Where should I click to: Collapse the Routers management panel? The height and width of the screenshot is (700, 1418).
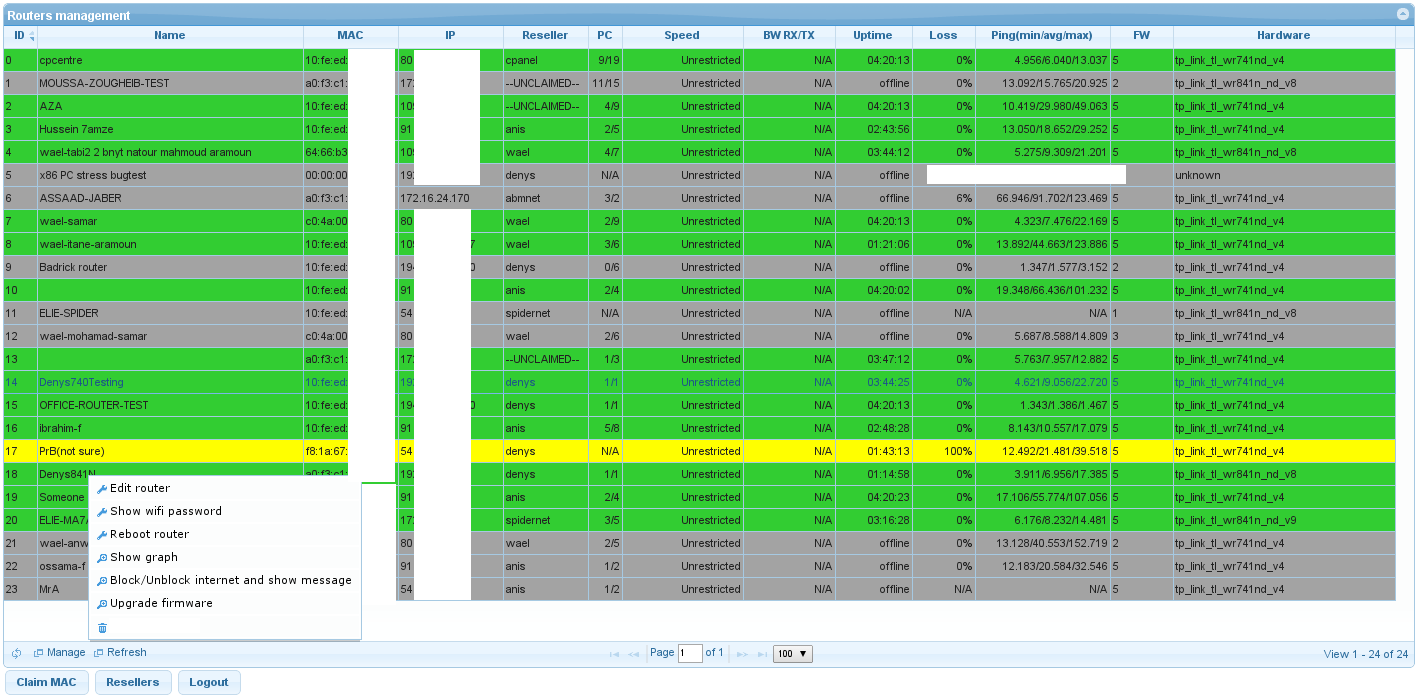click(1402, 15)
